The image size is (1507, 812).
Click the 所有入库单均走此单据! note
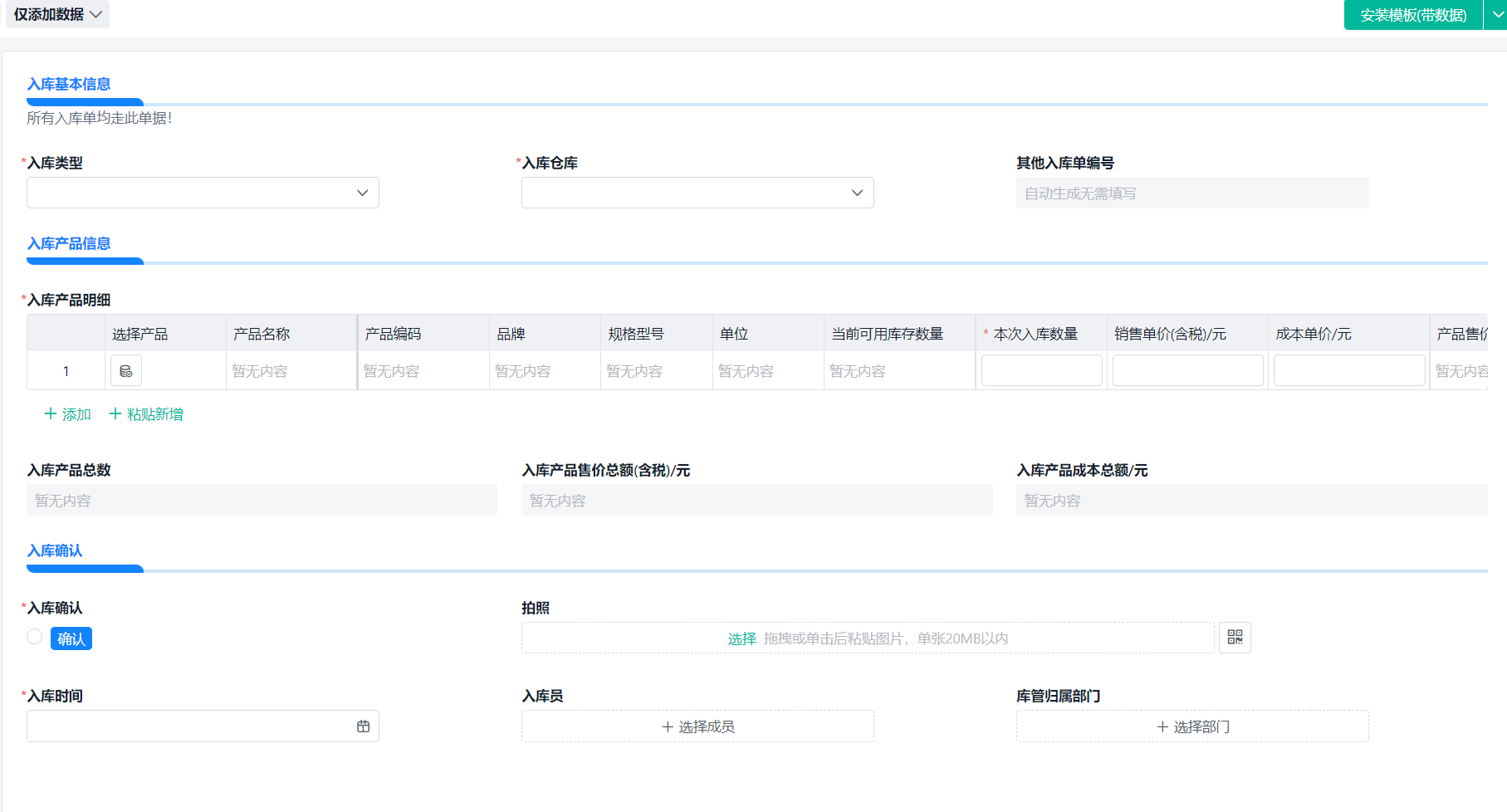pyautogui.click(x=100, y=118)
